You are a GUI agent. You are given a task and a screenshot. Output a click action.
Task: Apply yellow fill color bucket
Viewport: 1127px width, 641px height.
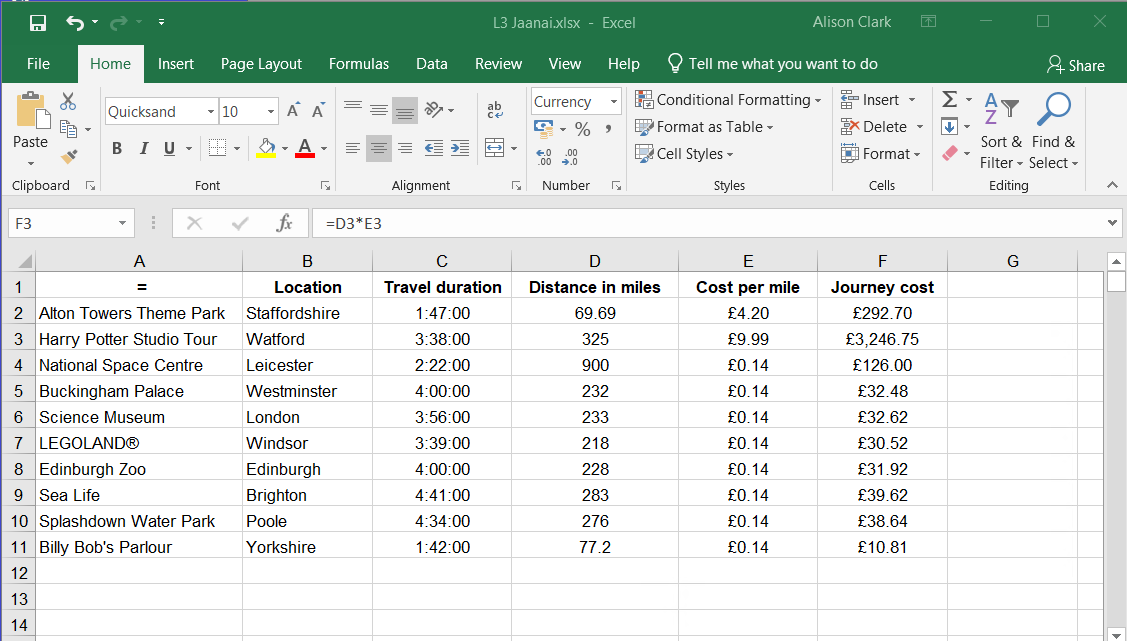click(266, 148)
